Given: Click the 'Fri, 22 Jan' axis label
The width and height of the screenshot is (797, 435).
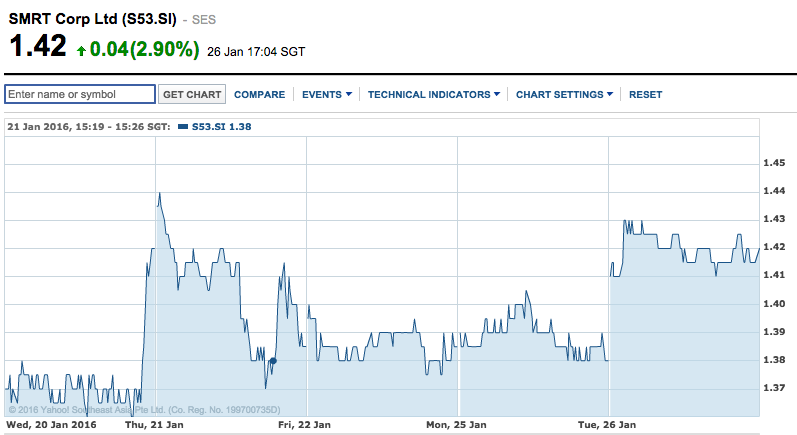Looking at the screenshot, I should pos(304,424).
